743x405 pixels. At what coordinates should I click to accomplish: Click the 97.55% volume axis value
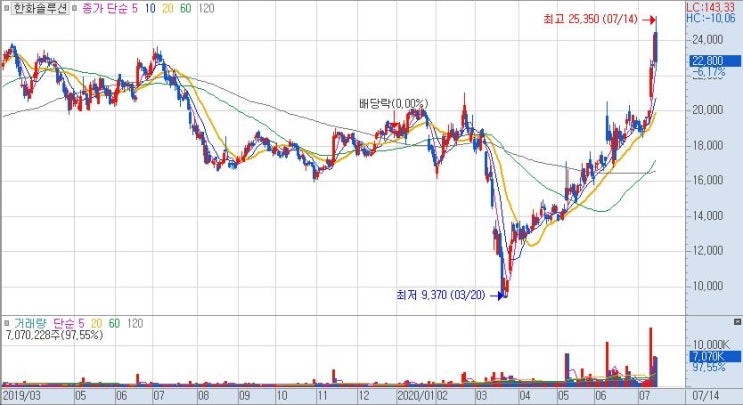pos(709,367)
